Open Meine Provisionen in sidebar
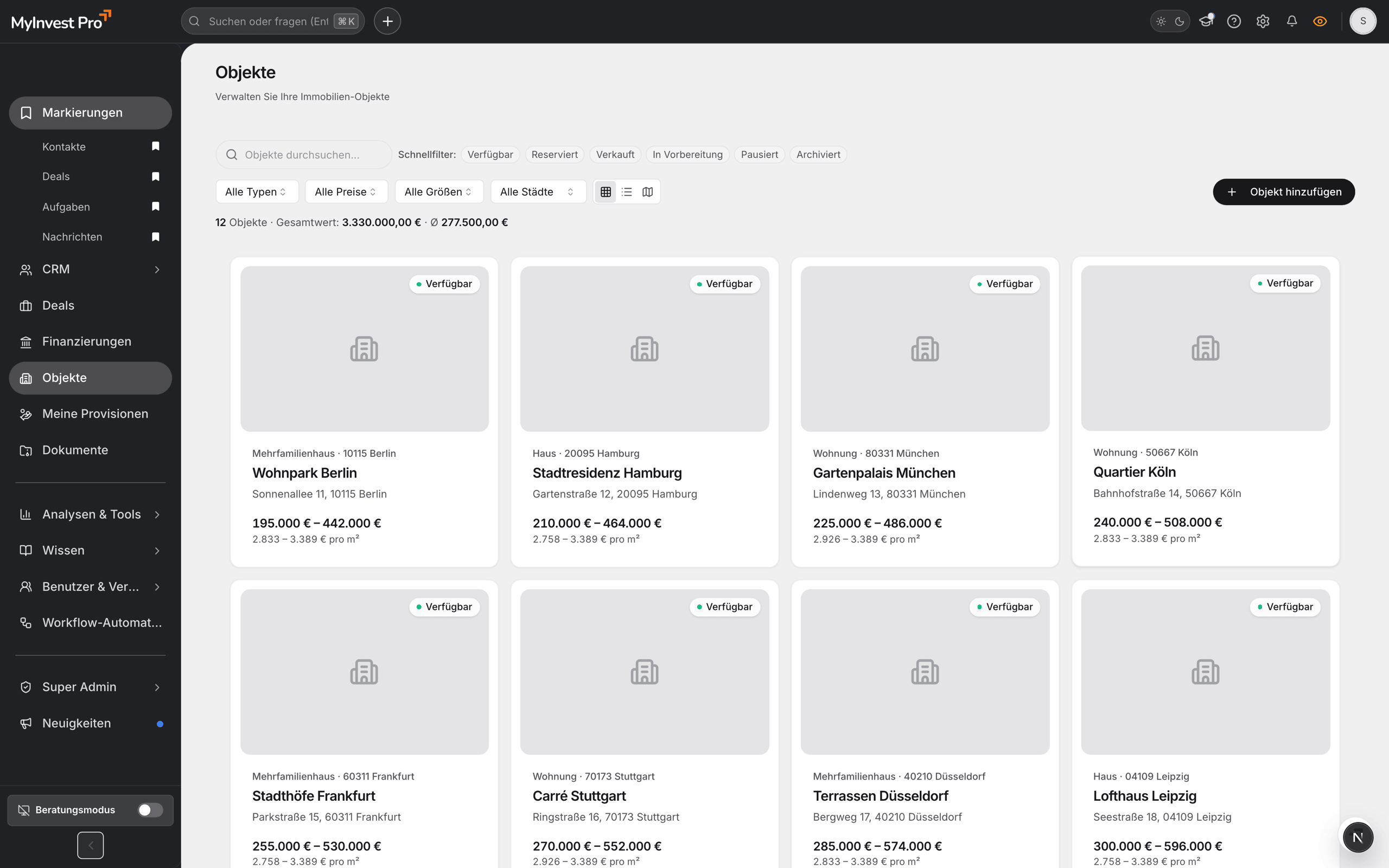The height and width of the screenshot is (868, 1389). pos(90,414)
